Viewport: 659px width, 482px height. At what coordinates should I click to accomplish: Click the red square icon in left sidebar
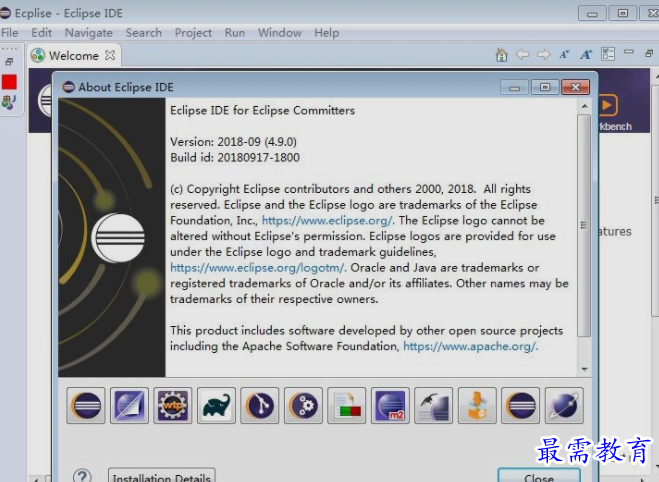[9, 82]
